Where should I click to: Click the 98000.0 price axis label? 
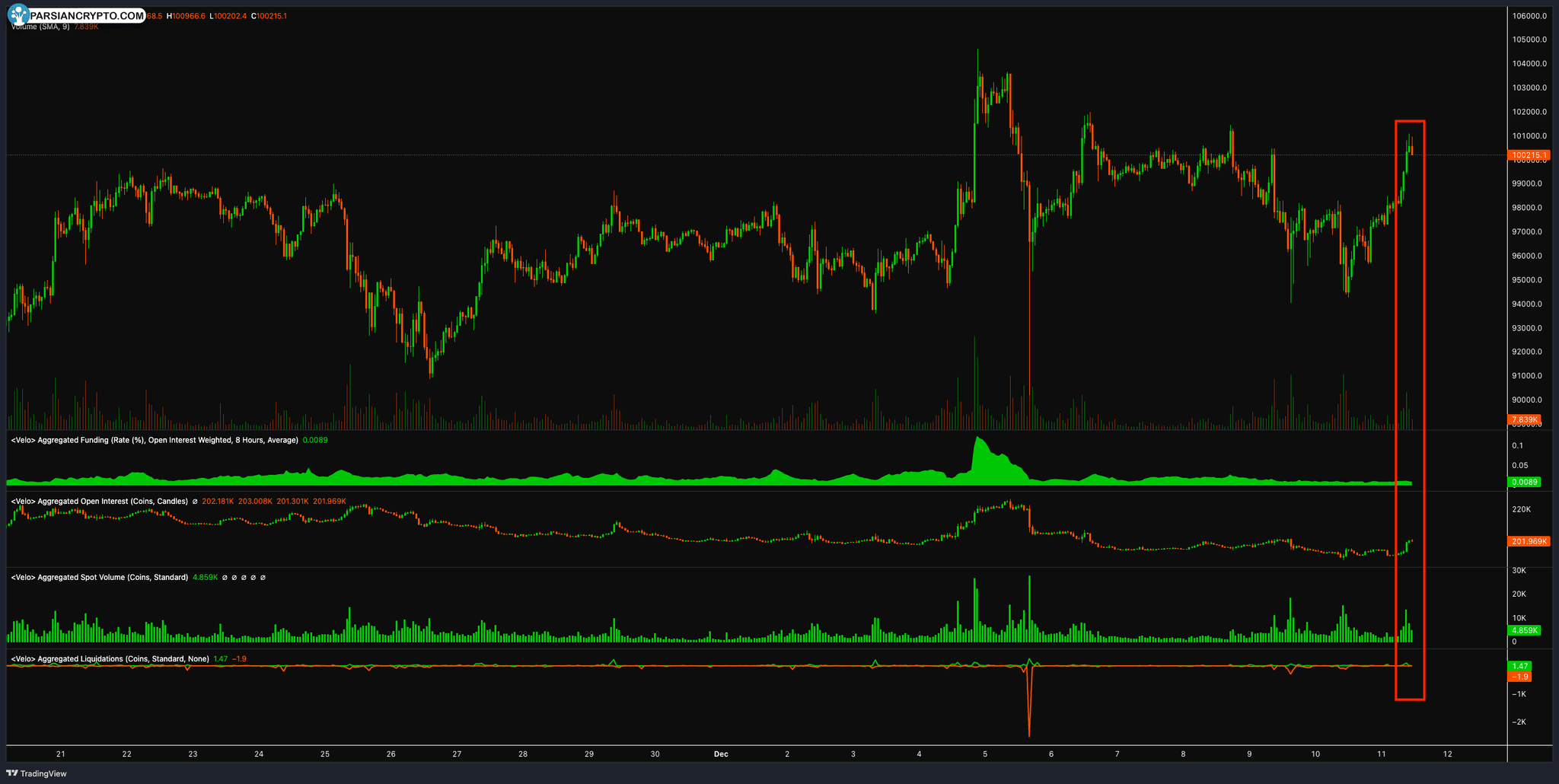coord(1526,208)
